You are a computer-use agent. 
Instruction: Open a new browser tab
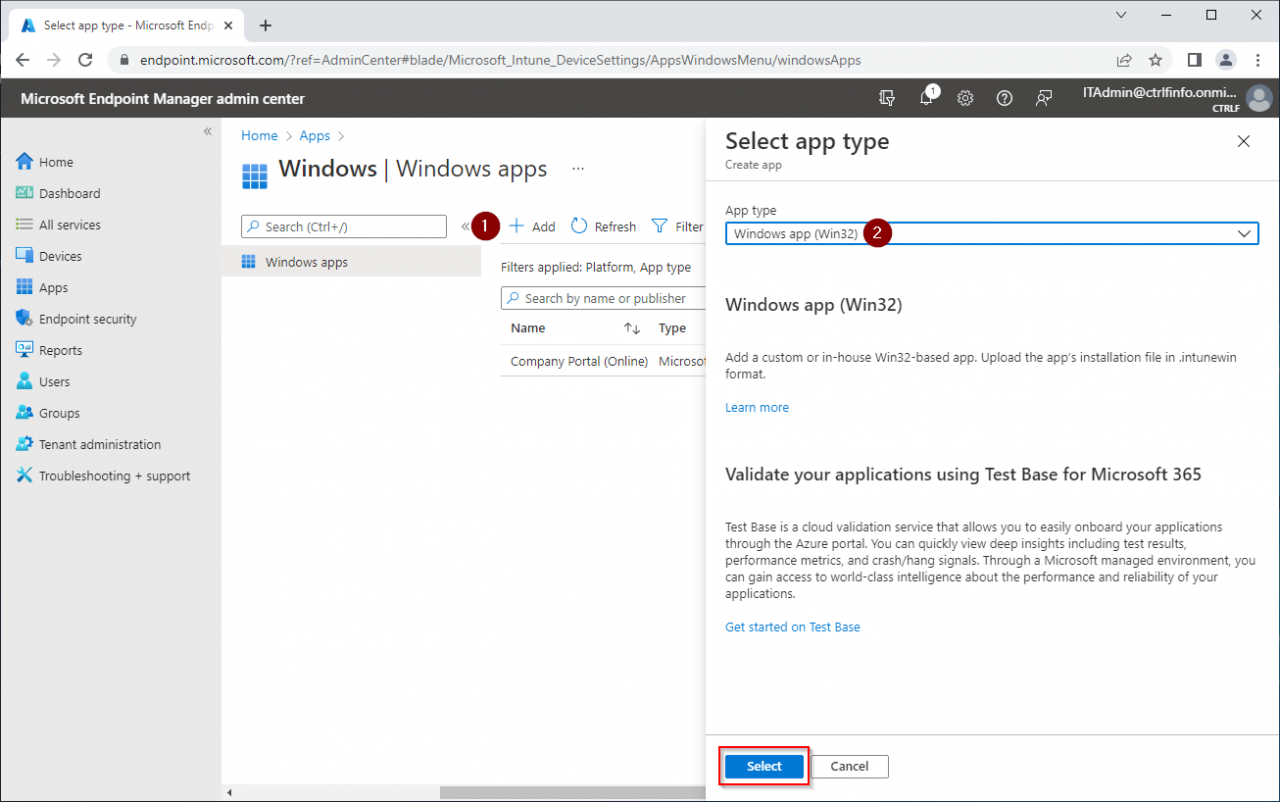(x=265, y=25)
